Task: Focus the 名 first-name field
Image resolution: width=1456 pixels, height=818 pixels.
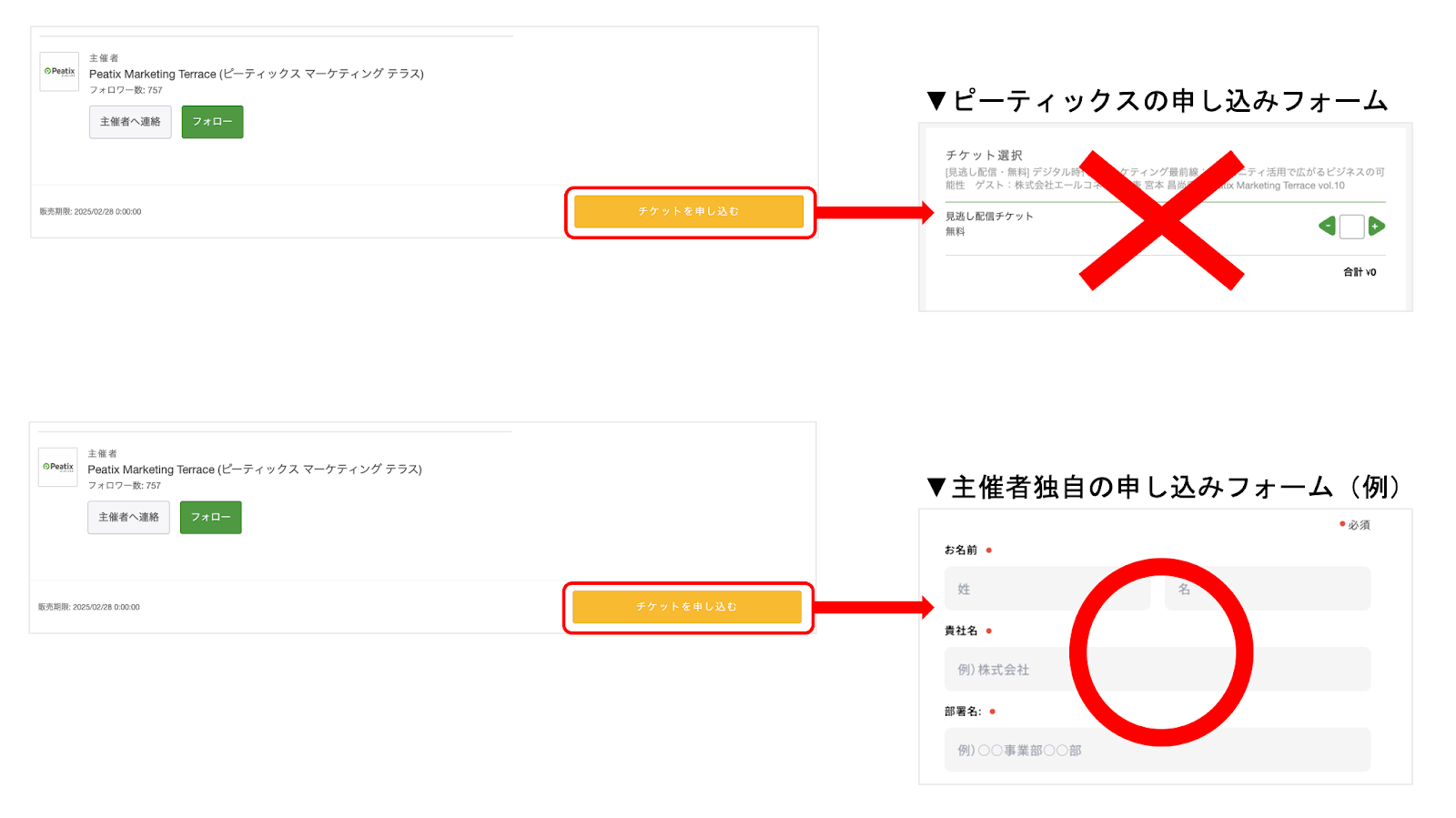Action: pyautogui.click(x=1268, y=589)
